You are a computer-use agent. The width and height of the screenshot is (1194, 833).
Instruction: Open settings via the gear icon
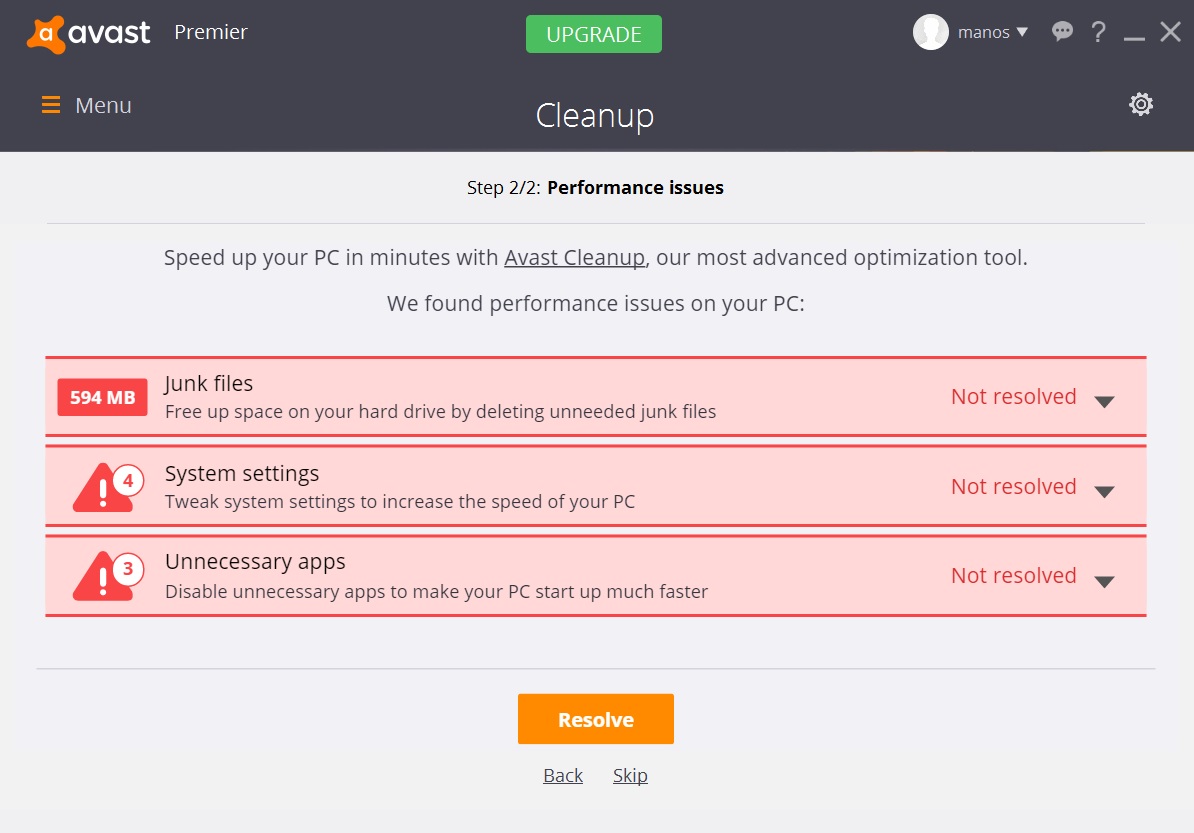click(x=1141, y=105)
